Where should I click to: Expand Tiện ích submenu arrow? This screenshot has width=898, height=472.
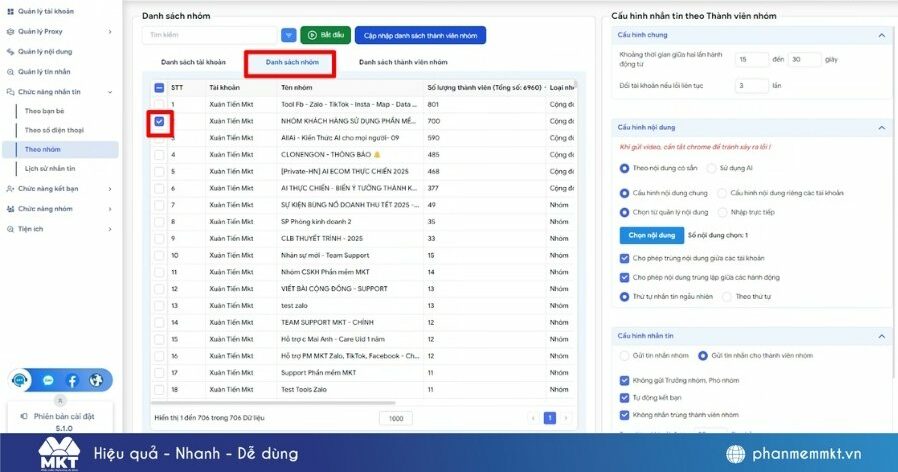(110, 229)
